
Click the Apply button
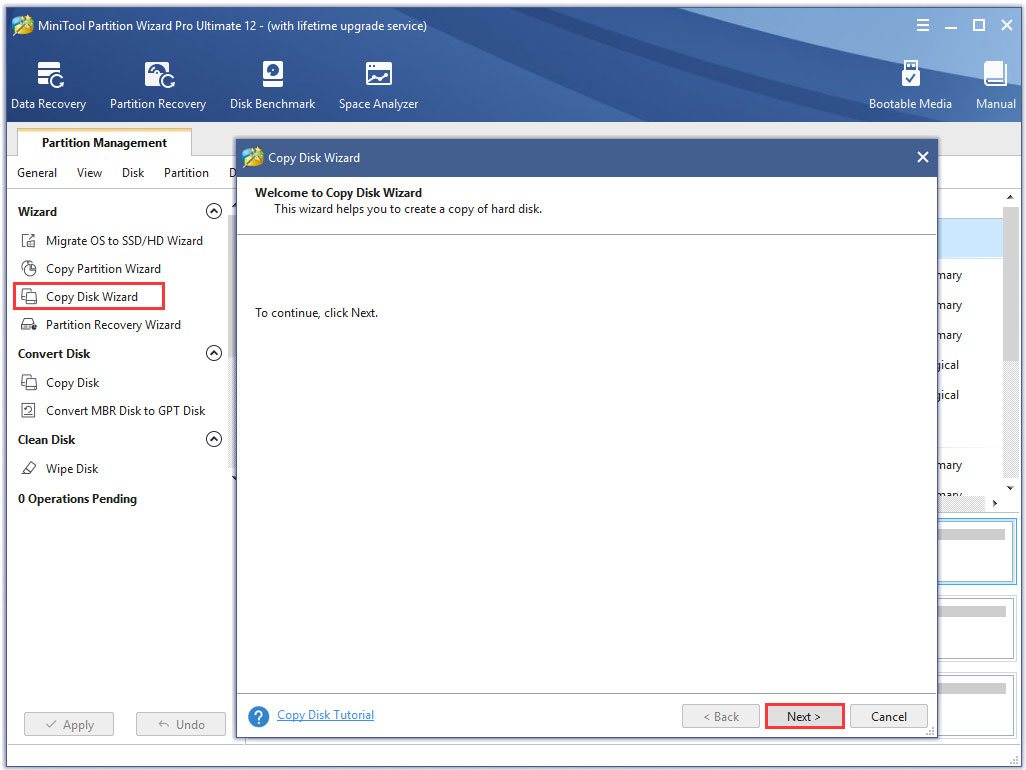(x=69, y=724)
